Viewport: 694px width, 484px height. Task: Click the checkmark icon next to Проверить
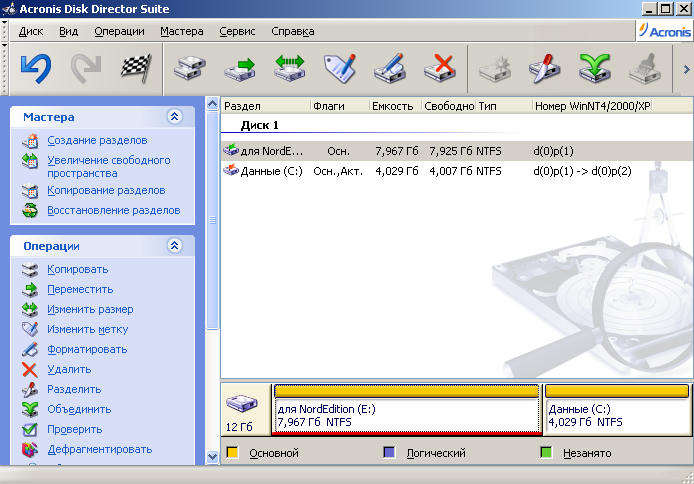[x=30, y=429]
